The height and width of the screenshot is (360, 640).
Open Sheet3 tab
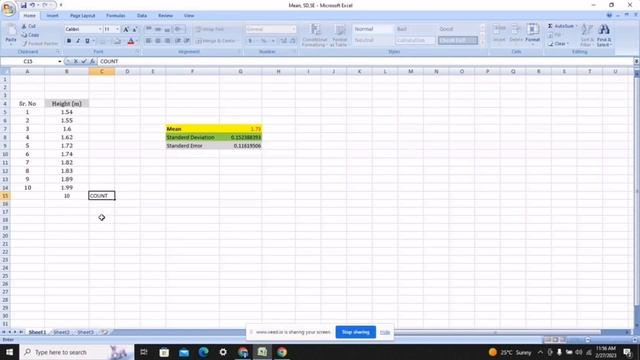tap(85, 332)
